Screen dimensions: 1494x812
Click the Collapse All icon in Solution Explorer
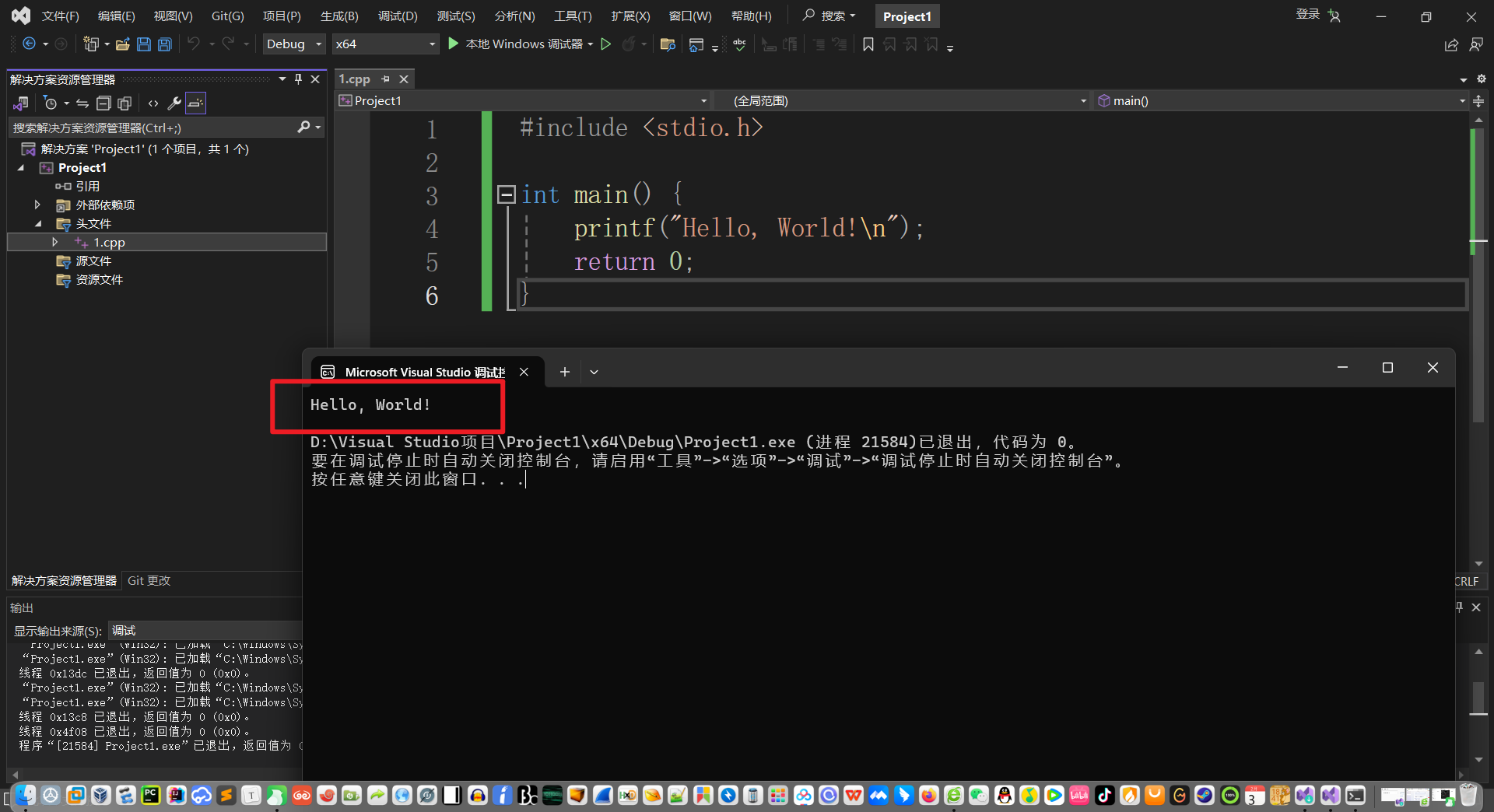pyautogui.click(x=103, y=103)
